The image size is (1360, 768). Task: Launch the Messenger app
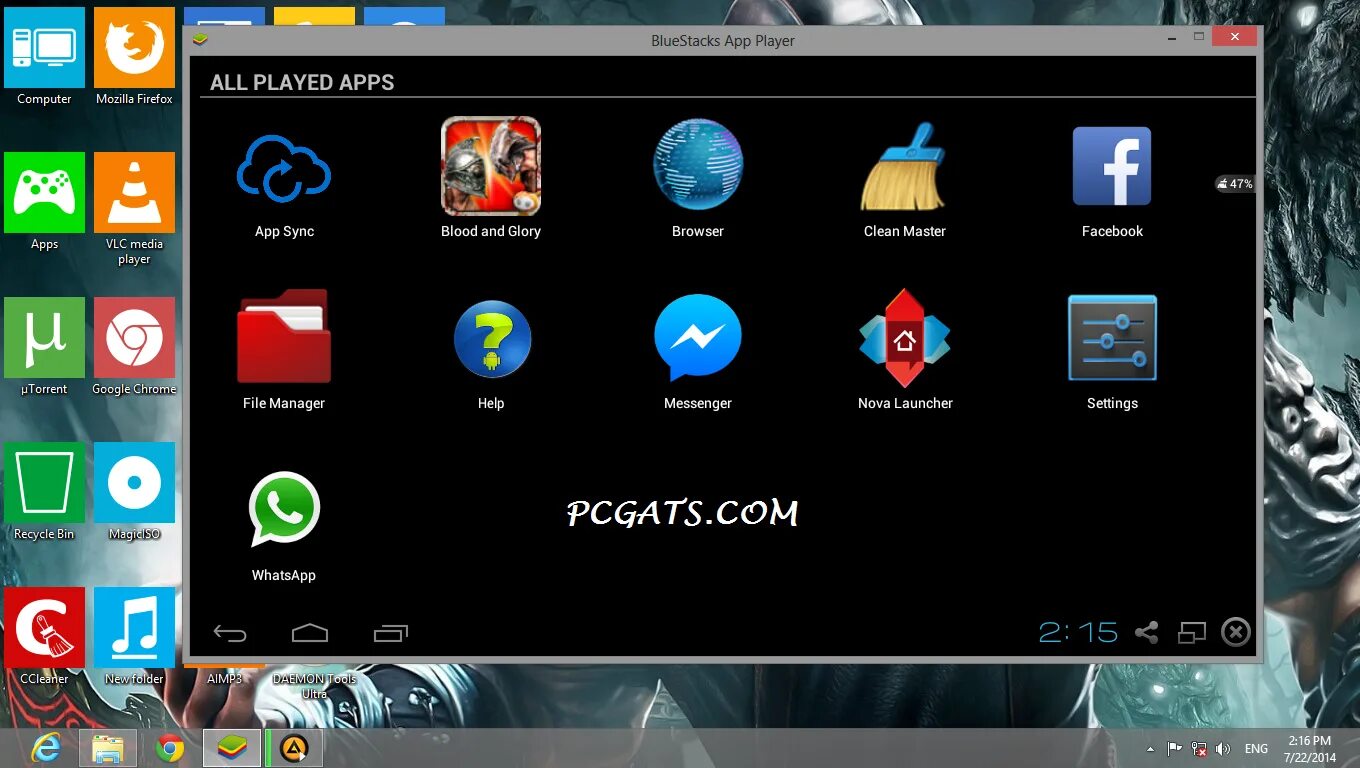point(698,338)
